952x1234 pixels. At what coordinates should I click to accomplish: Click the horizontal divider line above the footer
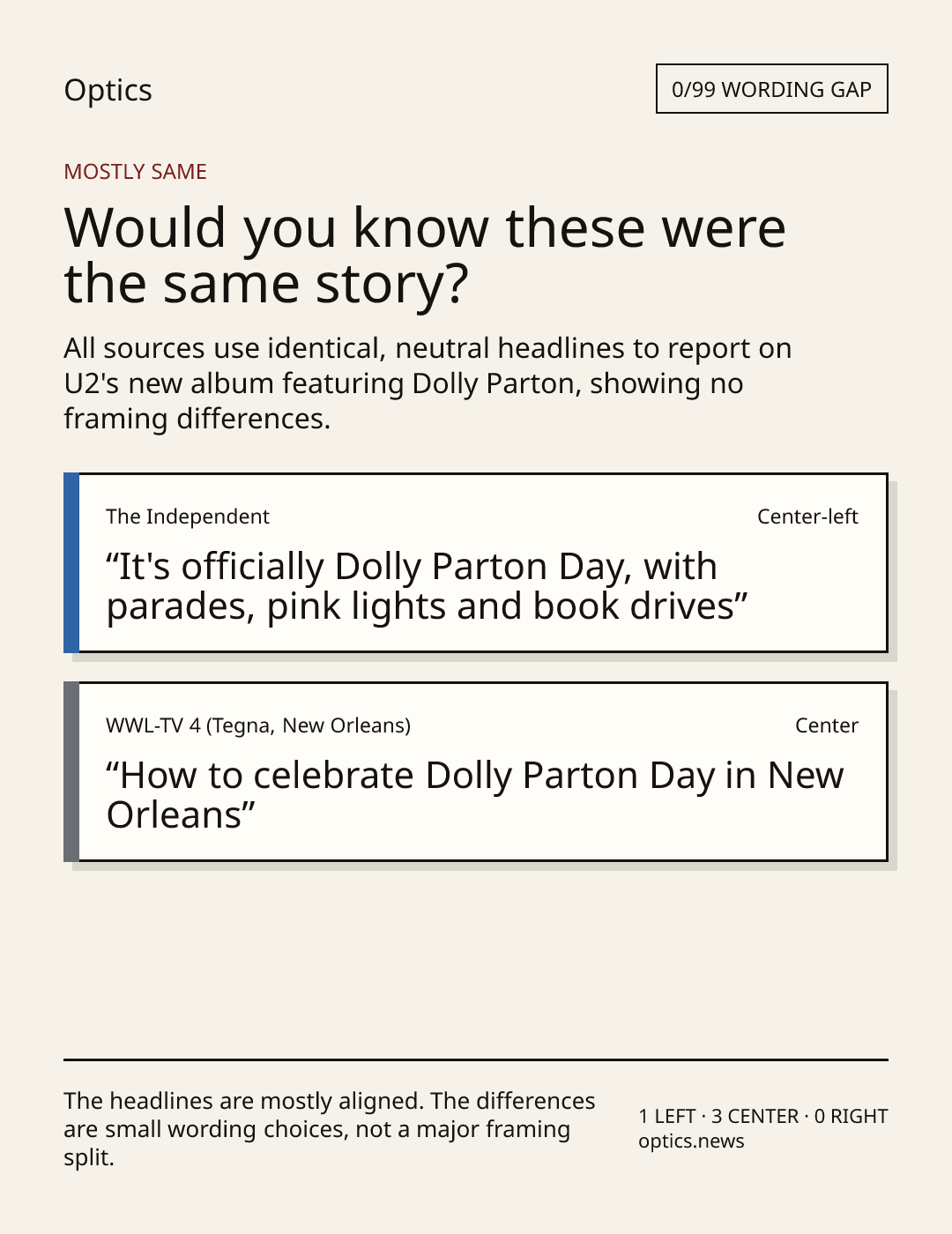coord(476,1059)
